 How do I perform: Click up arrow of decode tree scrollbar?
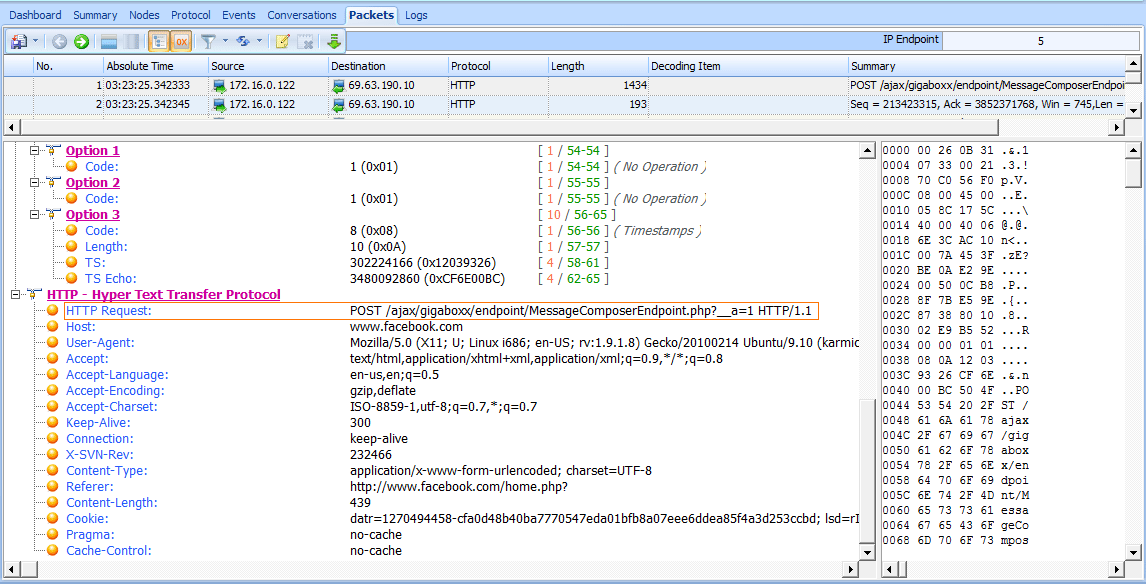click(x=868, y=151)
